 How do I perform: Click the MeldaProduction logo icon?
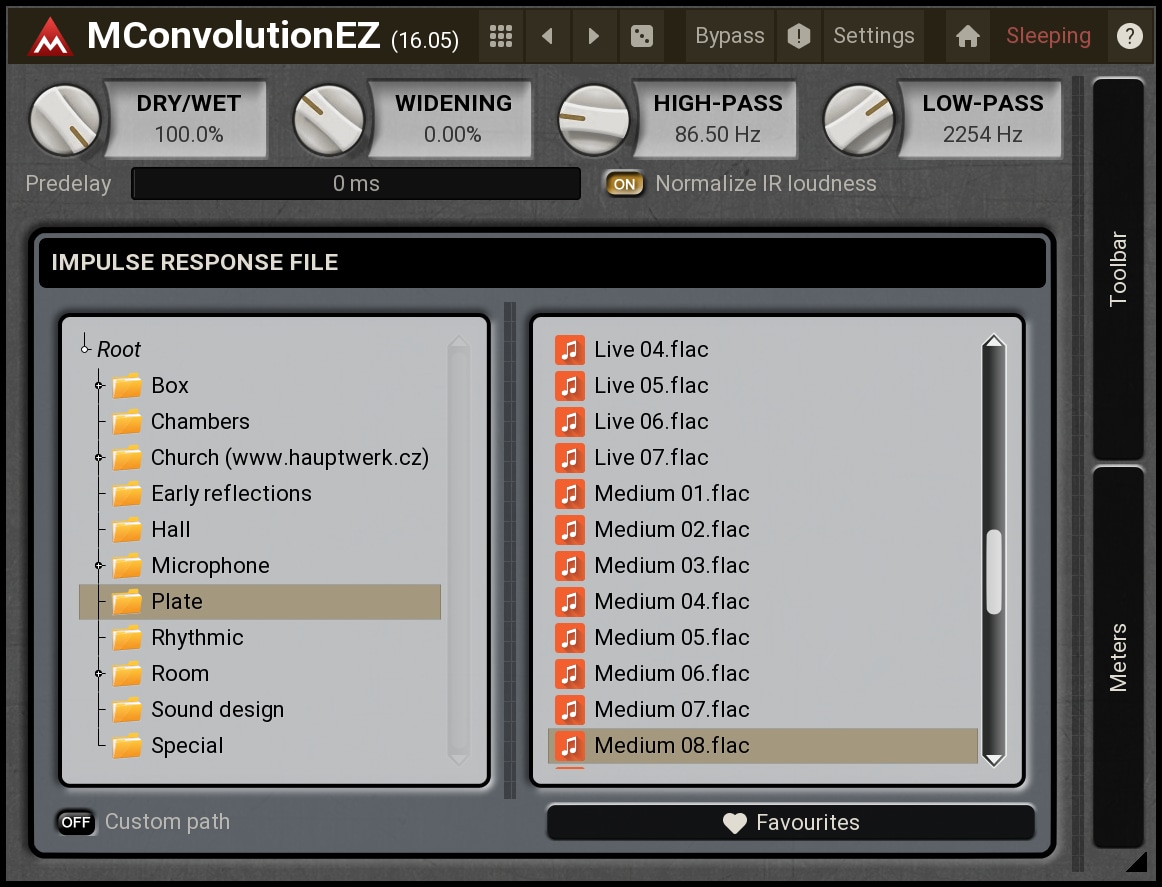click(x=50, y=36)
